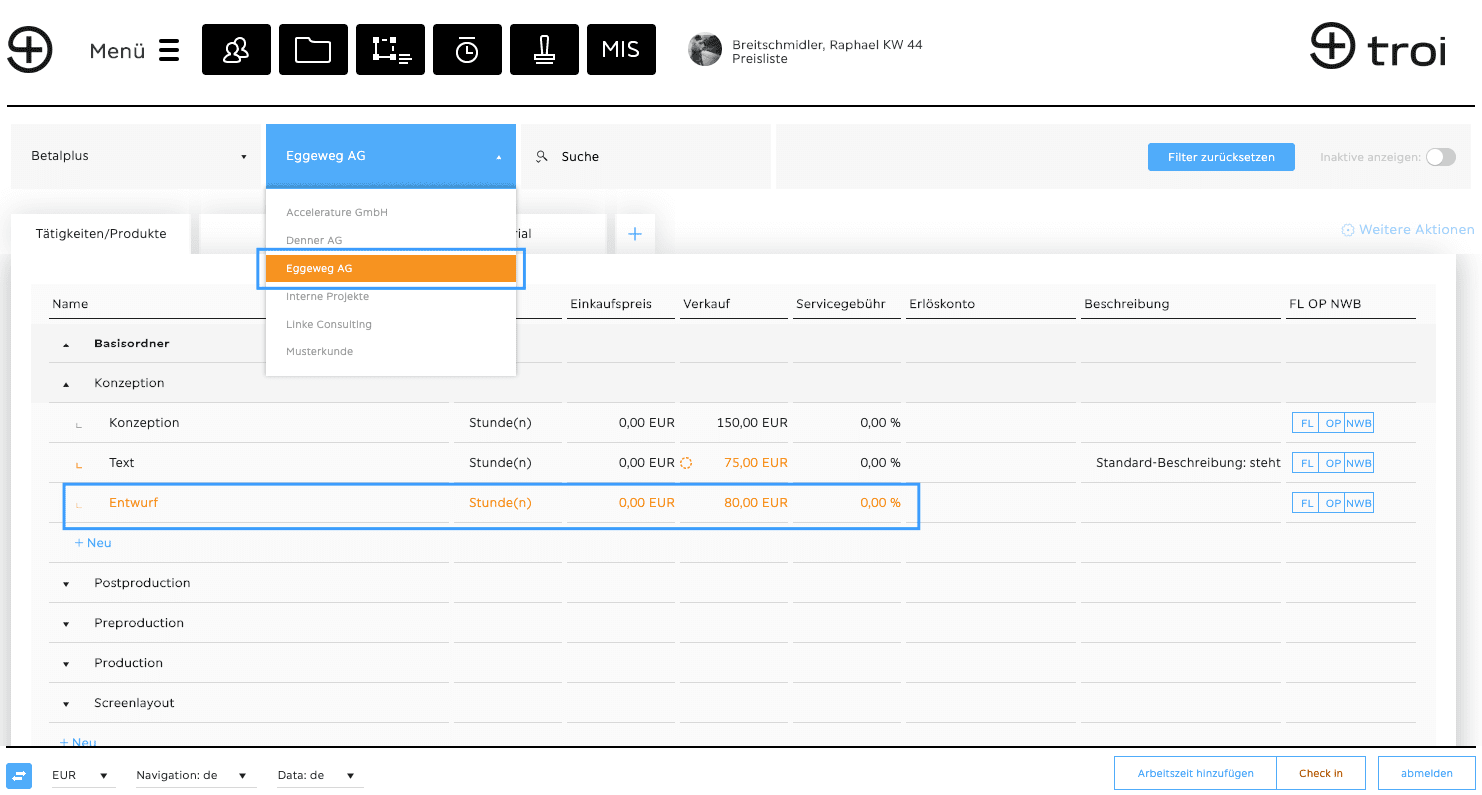Screen dimensions: 1482x795
Task: Click the Suche search field
Action: pyautogui.click(x=645, y=157)
